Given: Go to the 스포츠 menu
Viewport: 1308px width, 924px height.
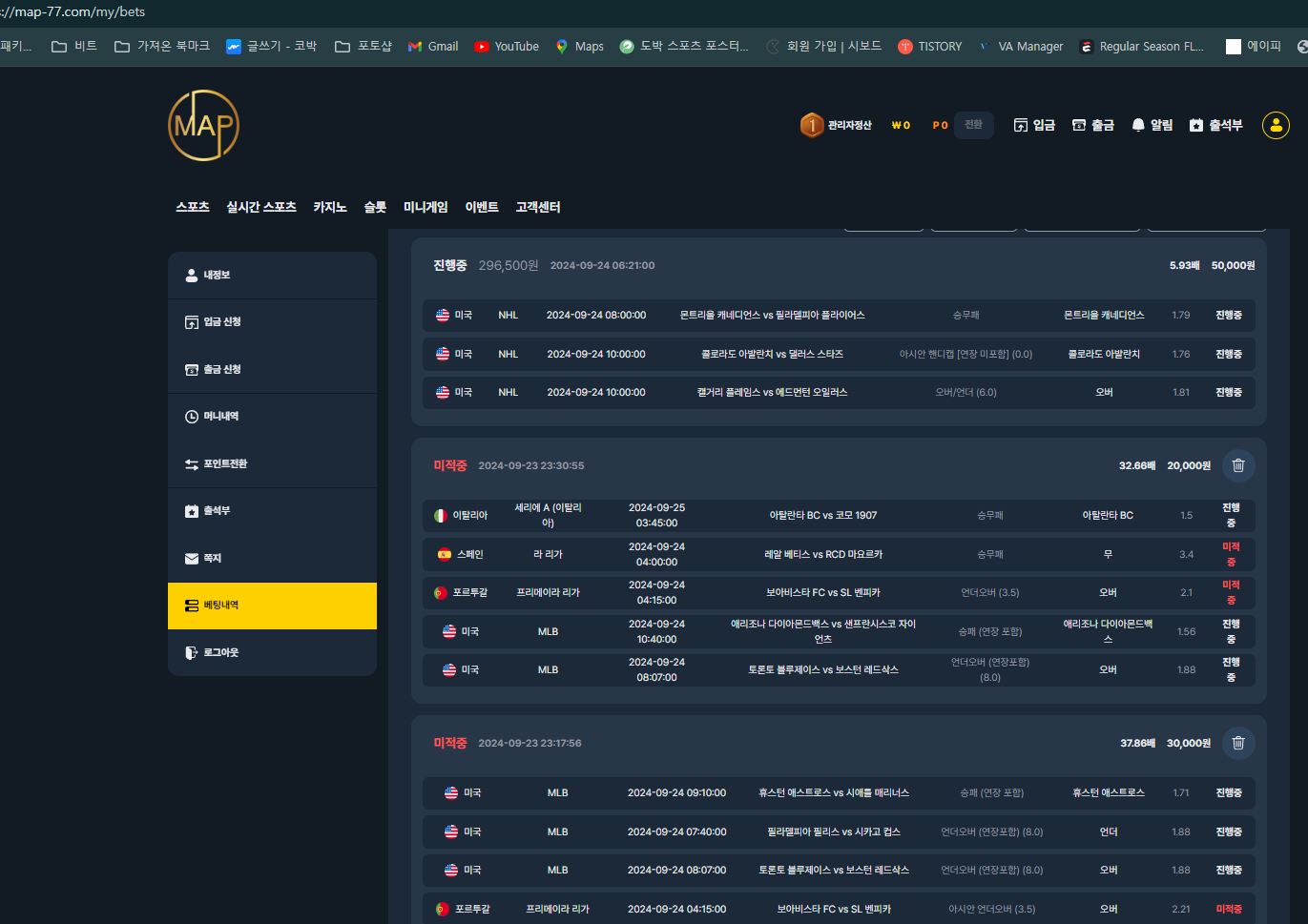Looking at the screenshot, I should coord(193,207).
